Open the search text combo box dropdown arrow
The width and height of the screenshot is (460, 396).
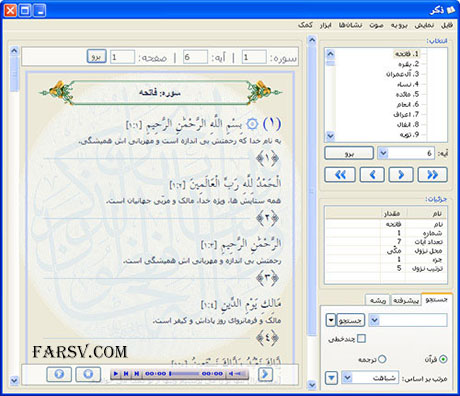374,320
